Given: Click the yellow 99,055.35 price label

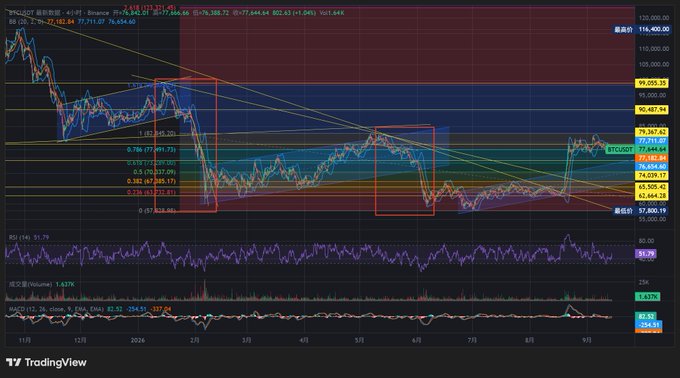Looking at the screenshot, I should click(652, 83).
